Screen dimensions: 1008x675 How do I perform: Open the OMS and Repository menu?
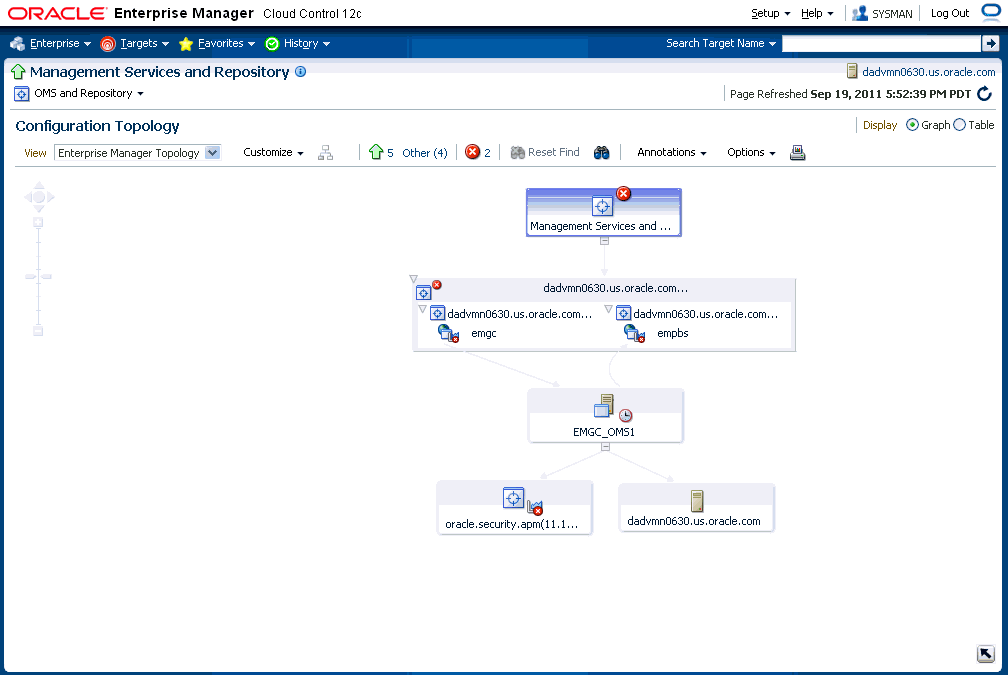click(89, 93)
